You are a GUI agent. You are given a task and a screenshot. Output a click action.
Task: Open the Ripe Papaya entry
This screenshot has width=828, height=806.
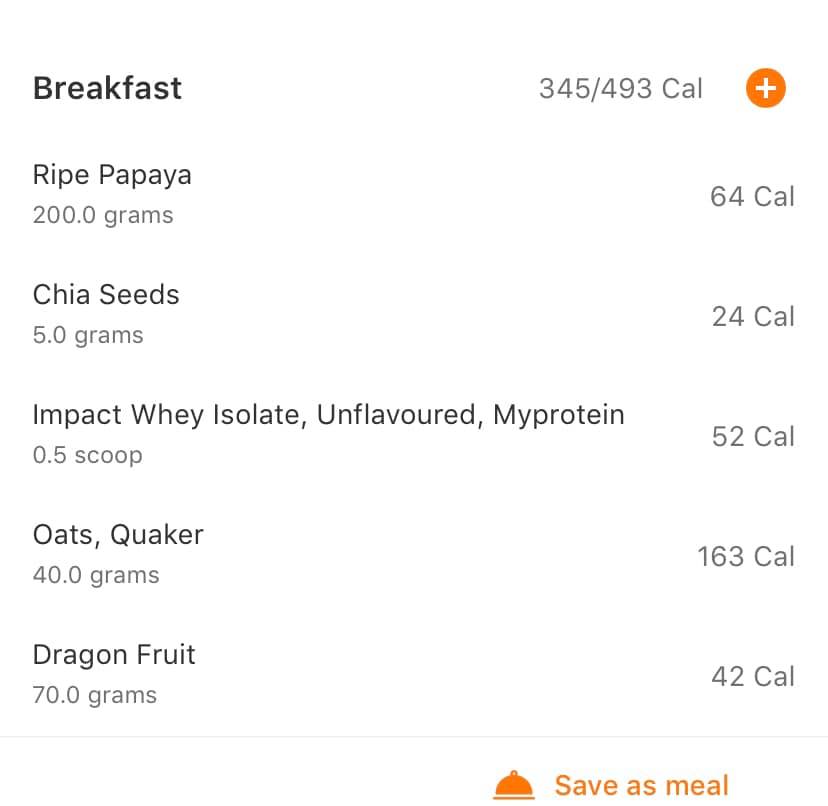[x=112, y=175]
